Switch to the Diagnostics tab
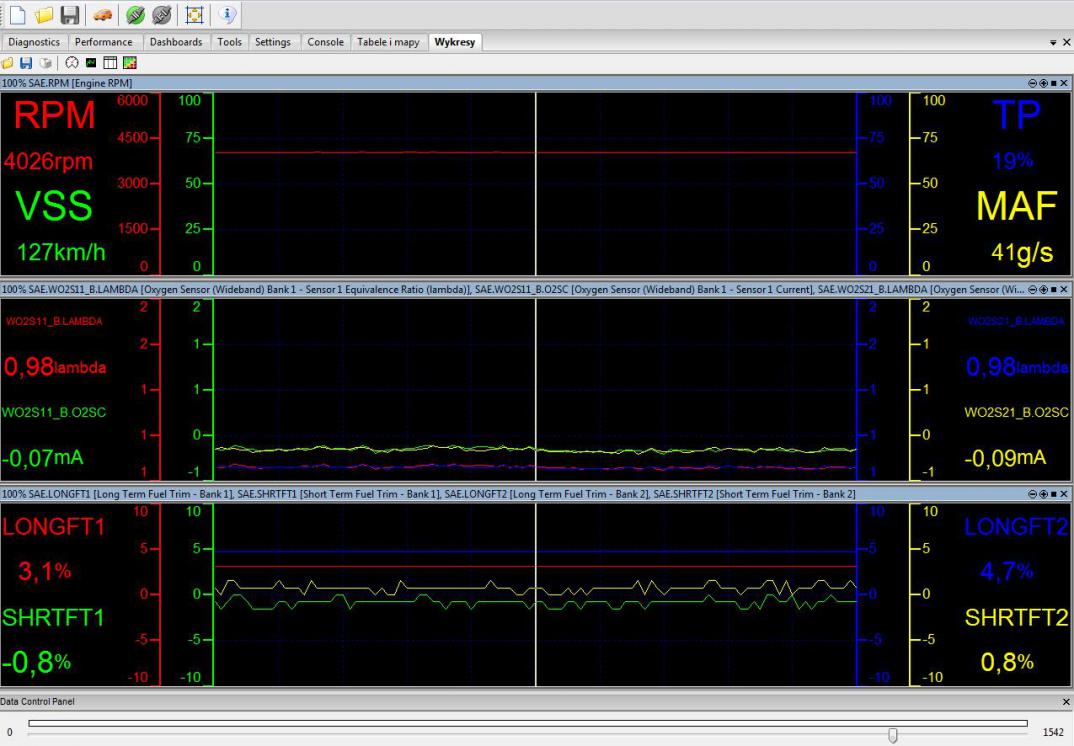The height and width of the screenshot is (746, 1074). pos(34,42)
